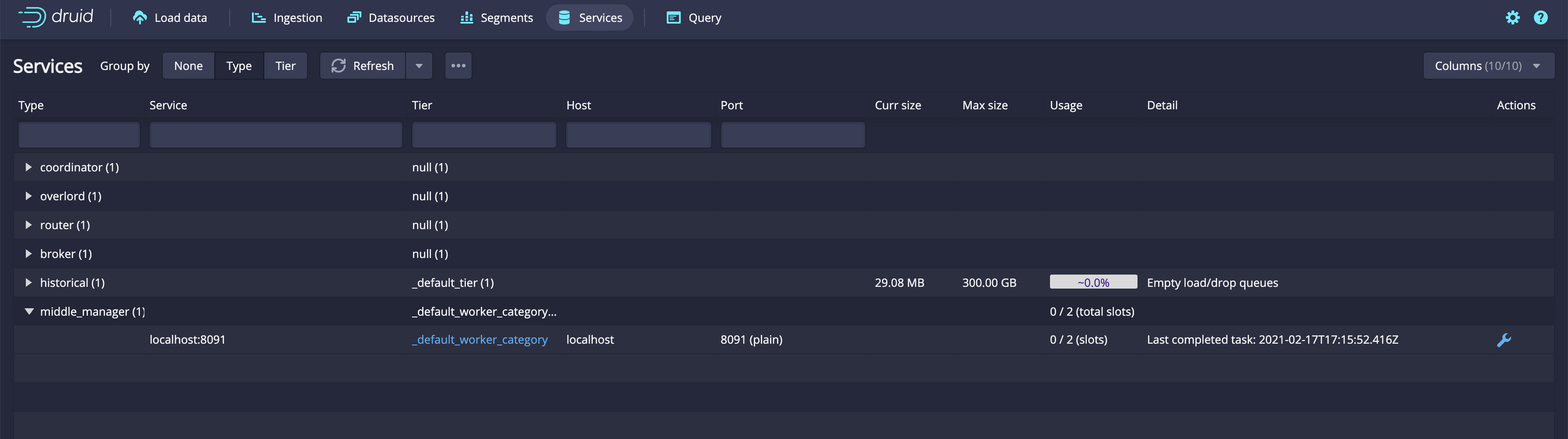The image size is (1568, 439).
Task: Select the Services tab
Action: pyautogui.click(x=589, y=17)
